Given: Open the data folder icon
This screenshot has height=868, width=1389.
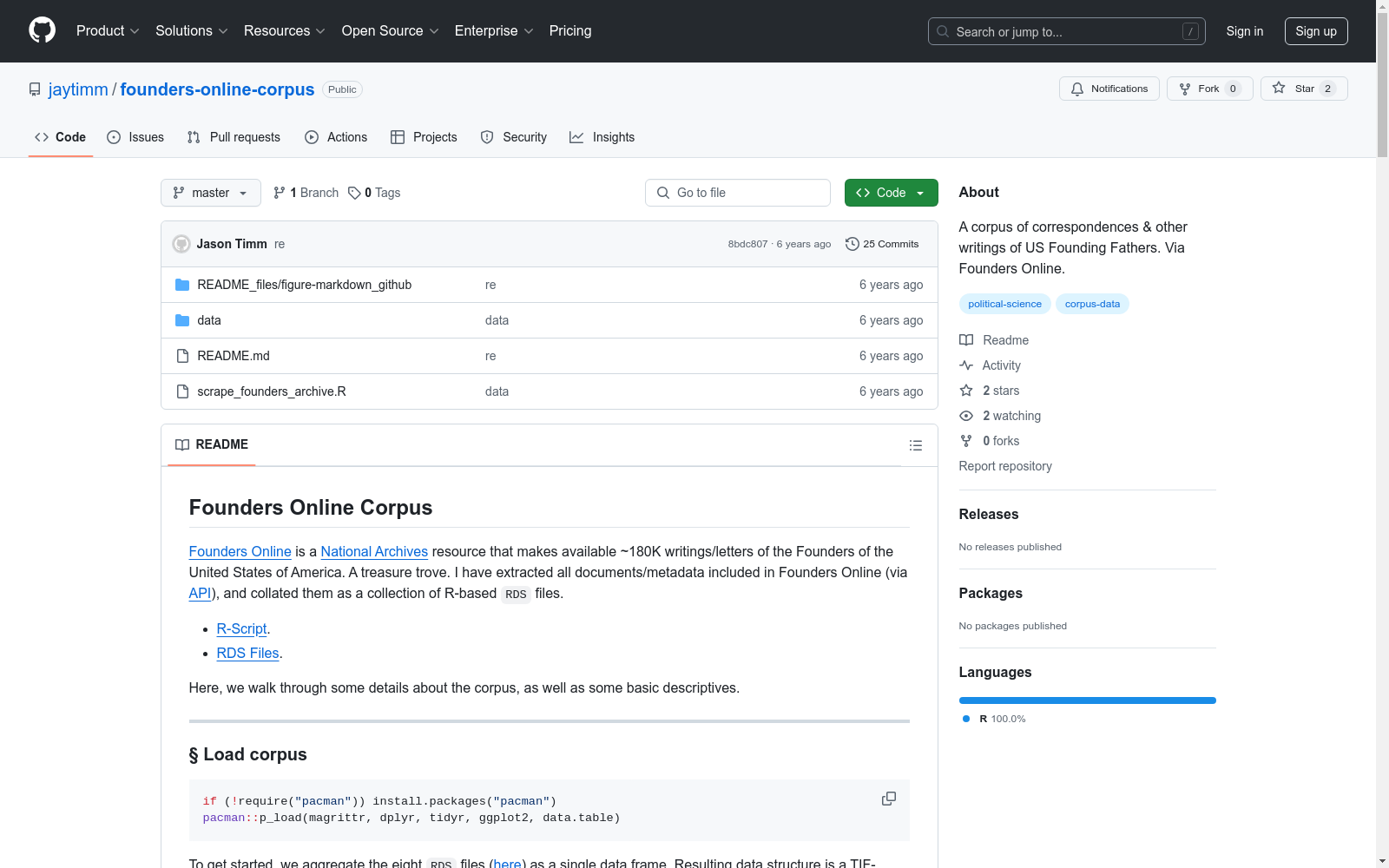Looking at the screenshot, I should coord(182,320).
